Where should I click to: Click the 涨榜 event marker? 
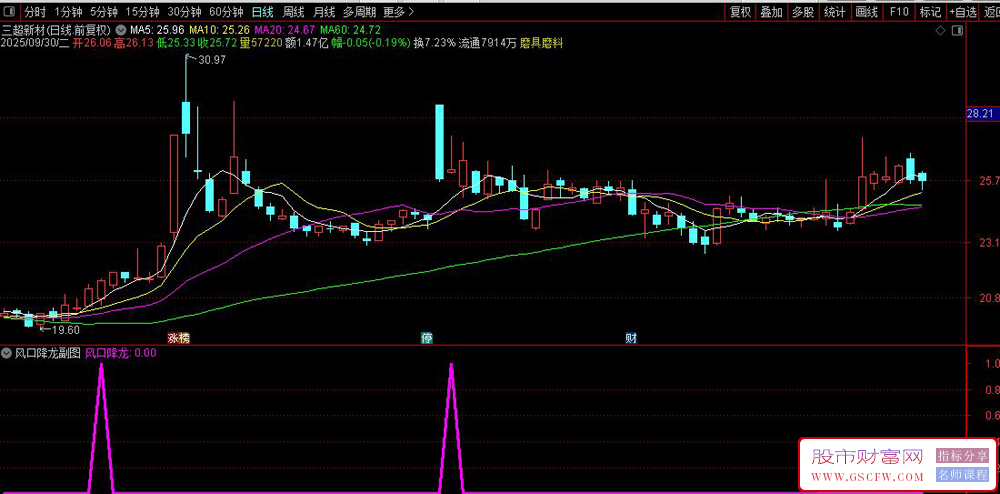click(178, 338)
